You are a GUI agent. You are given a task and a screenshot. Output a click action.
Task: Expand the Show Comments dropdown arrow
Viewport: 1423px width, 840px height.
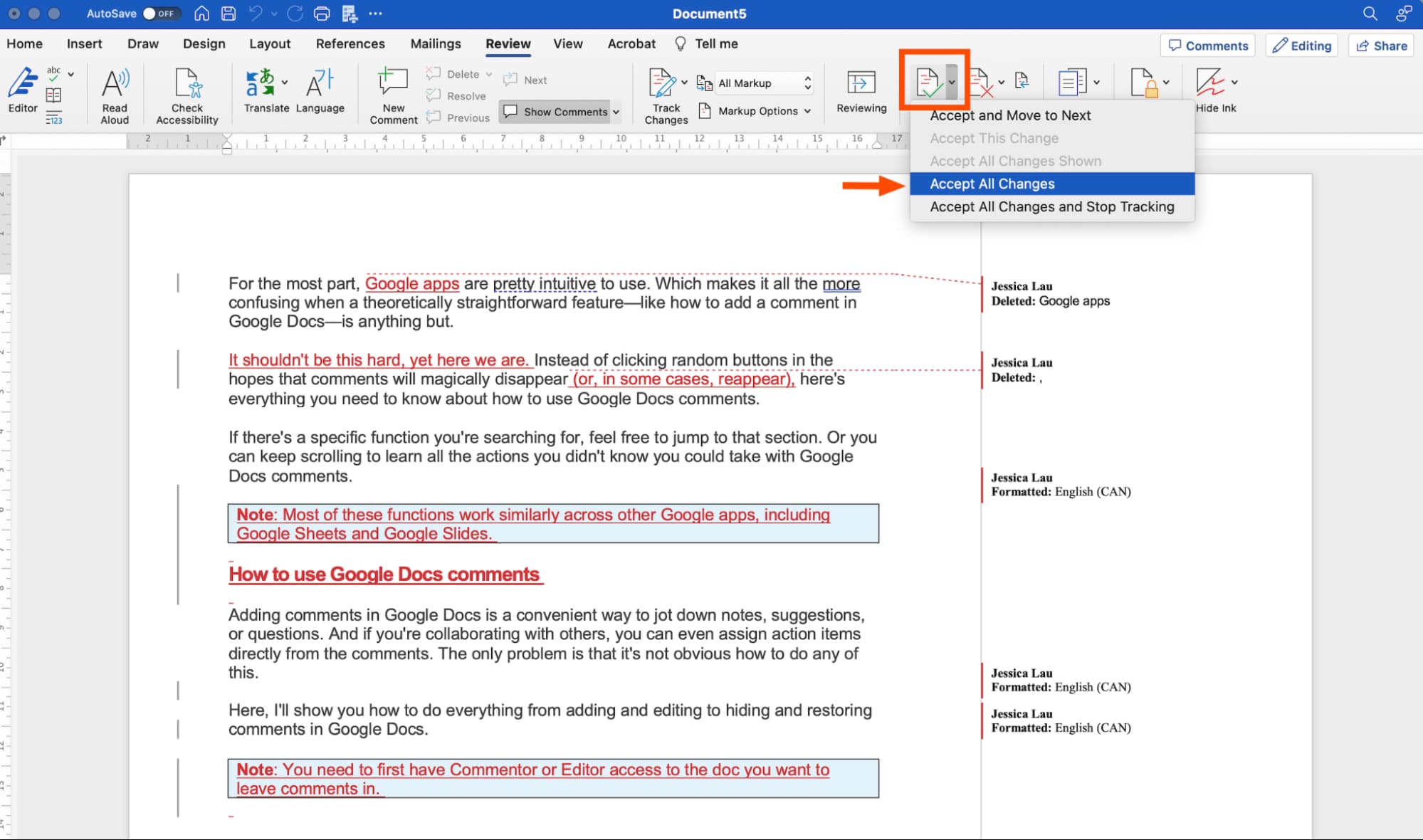(616, 112)
